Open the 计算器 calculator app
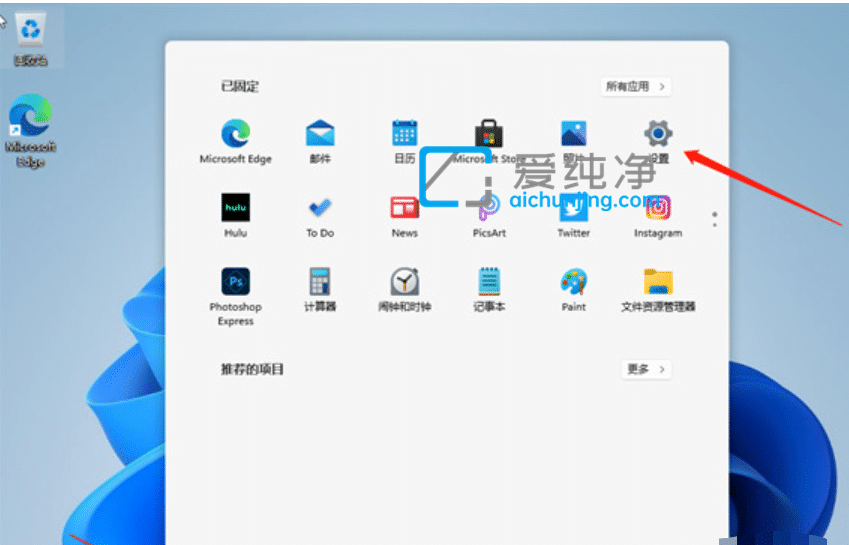849x545 pixels. click(x=320, y=281)
